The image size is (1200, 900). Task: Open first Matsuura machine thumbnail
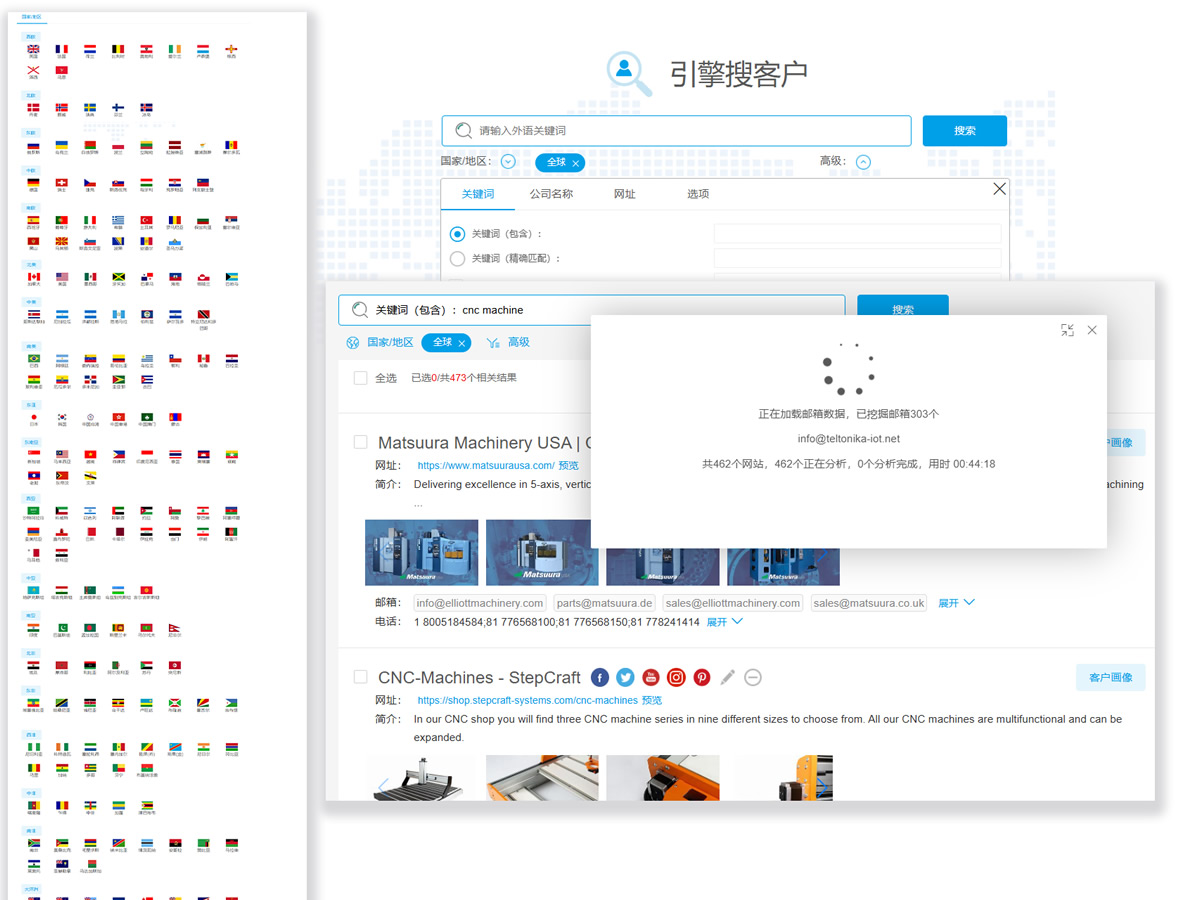point(422,552)
